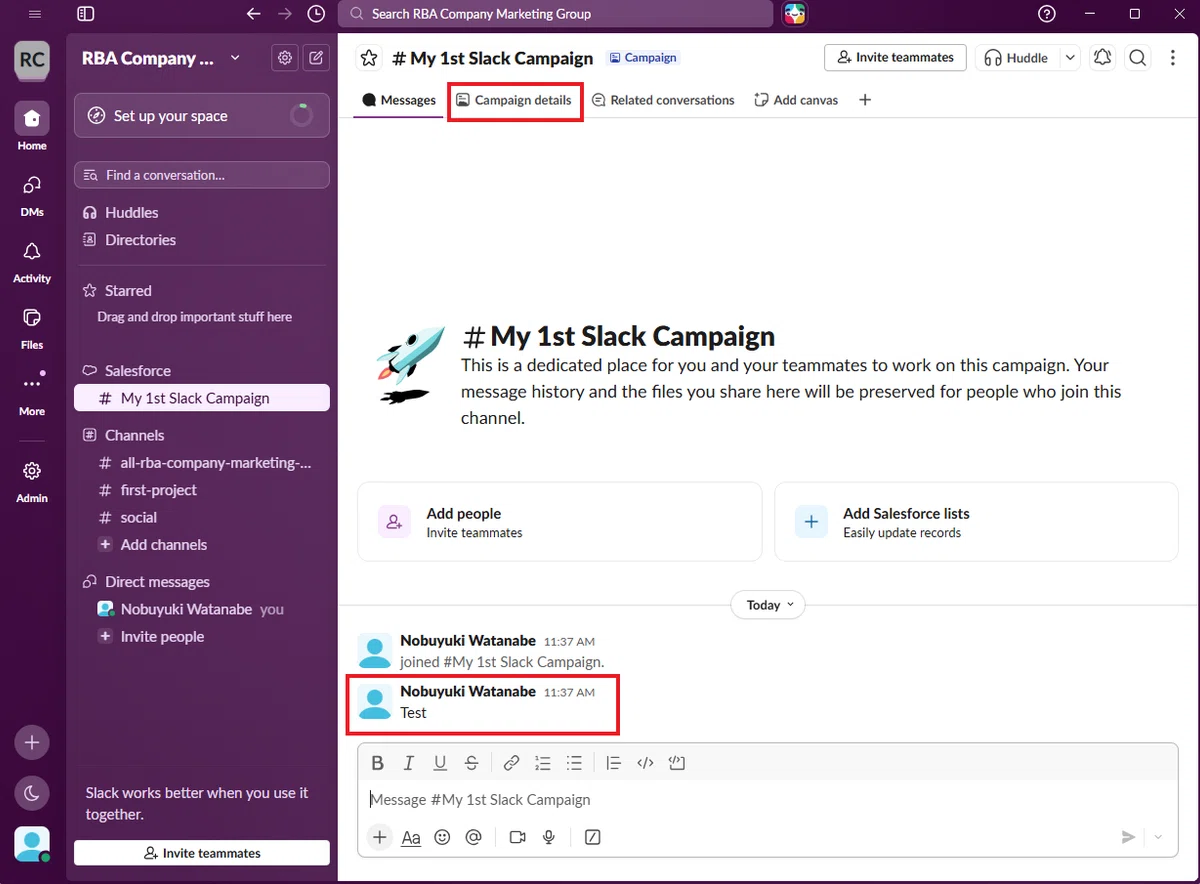This screenshot has width=1200, height=884.
Task: Click the Message #My 1st Slack Campaign field
Action: [768, 800]
